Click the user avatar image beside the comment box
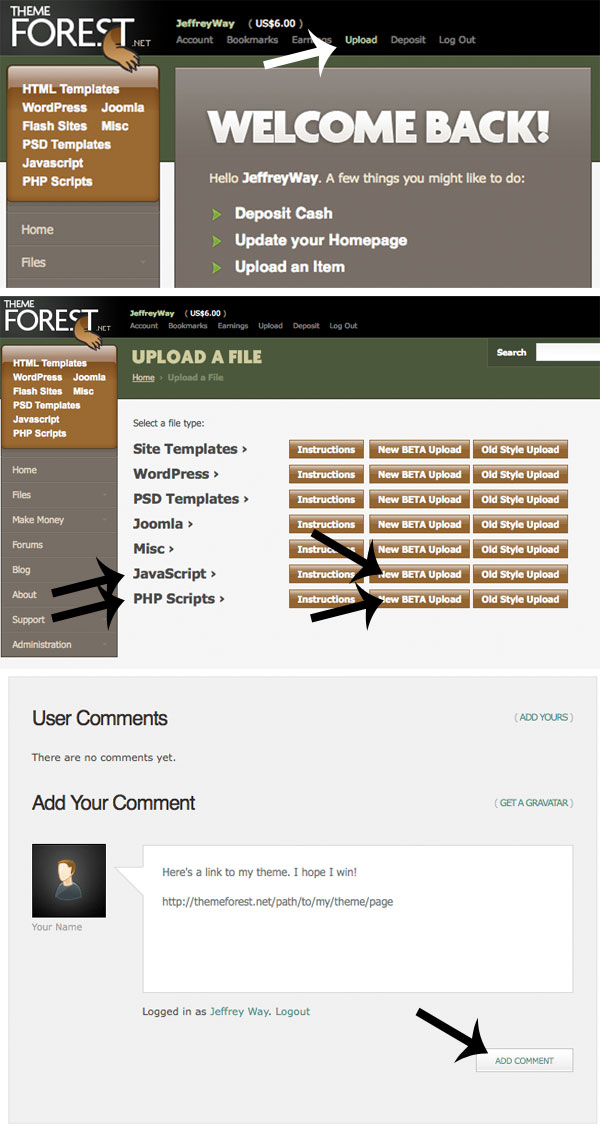This screenshot has height=1132, width=600. point(69,881)
